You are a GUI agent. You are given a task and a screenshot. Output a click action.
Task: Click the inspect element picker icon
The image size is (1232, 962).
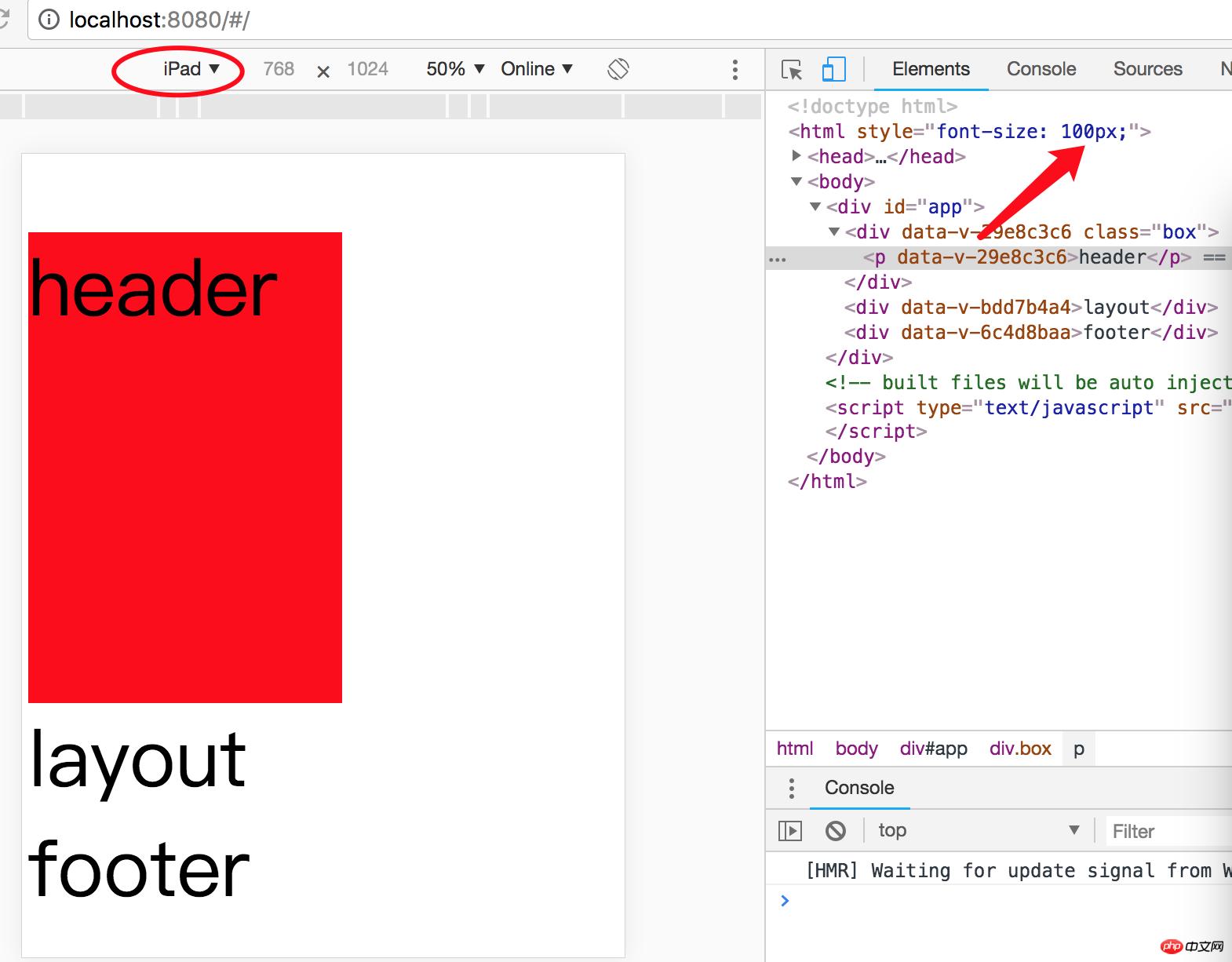coord(792,70)
